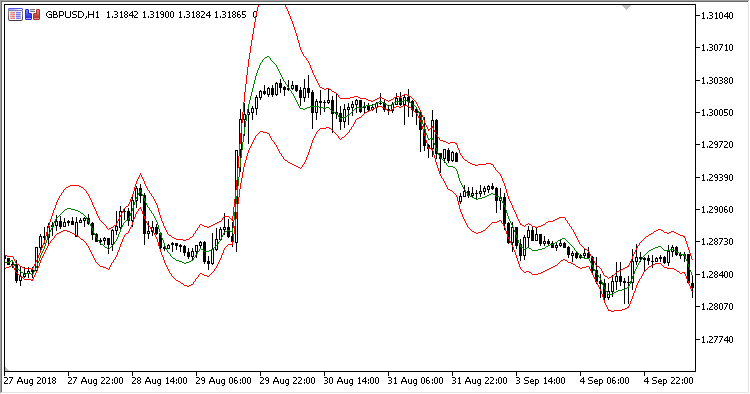Click the 1.29390 price scale label
The width and height of the screenshot is (750, 394).
pyautogui.click(x=717, y=178)
